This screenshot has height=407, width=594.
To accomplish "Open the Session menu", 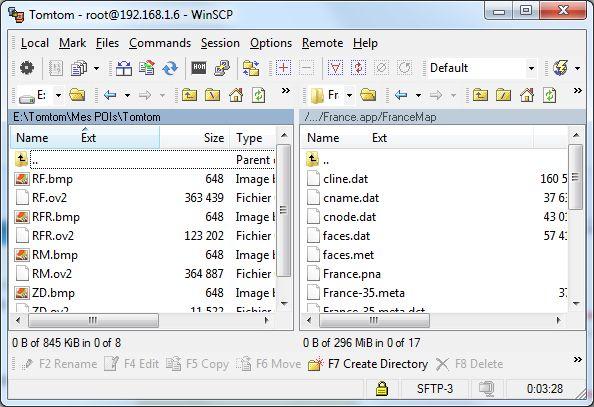I will (220, 43).
